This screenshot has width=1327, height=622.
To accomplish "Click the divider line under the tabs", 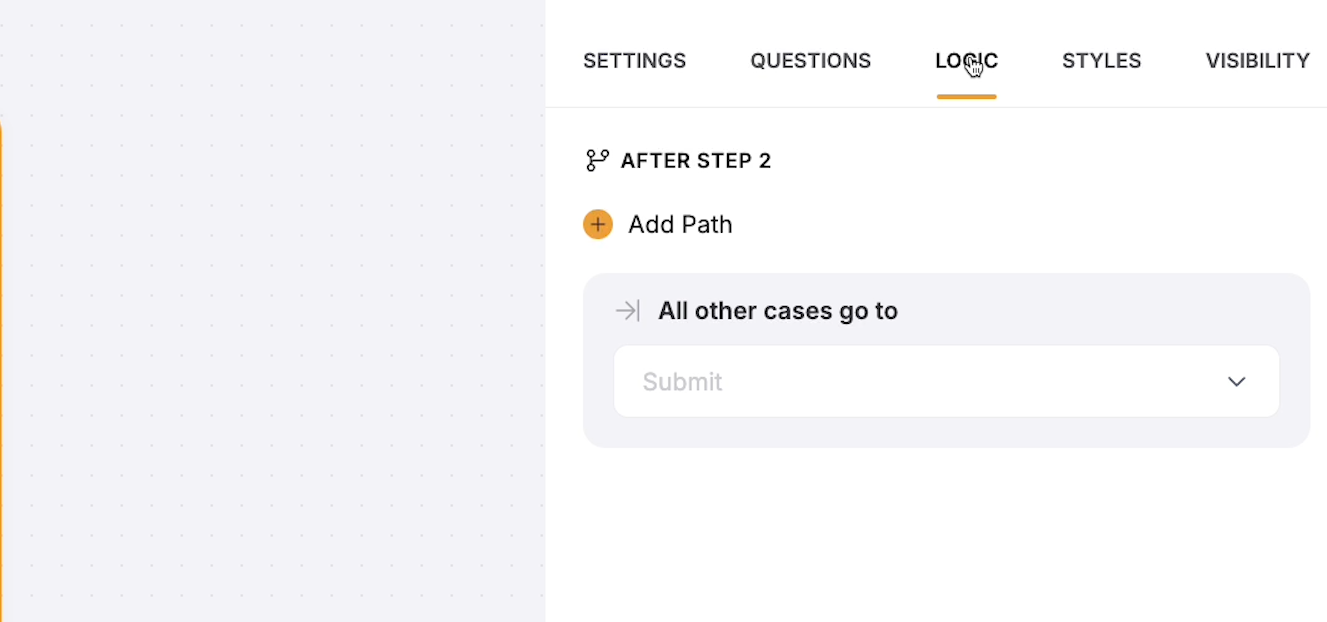I will [936, 107].
